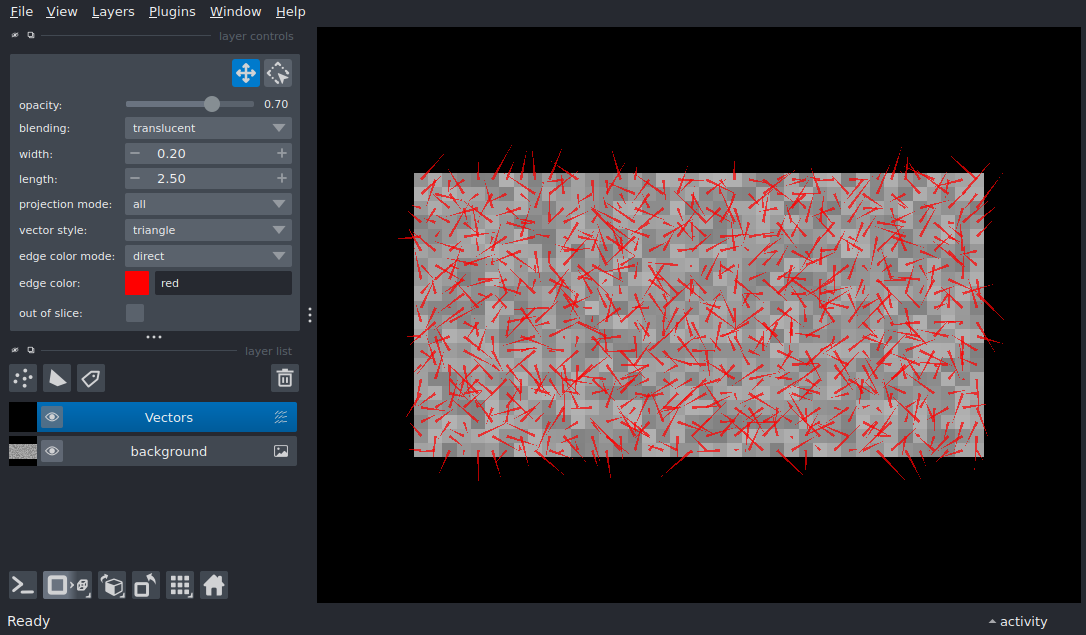Create a new labels layer
Screen dimensions: 1086x635
(x=91, y=378)
